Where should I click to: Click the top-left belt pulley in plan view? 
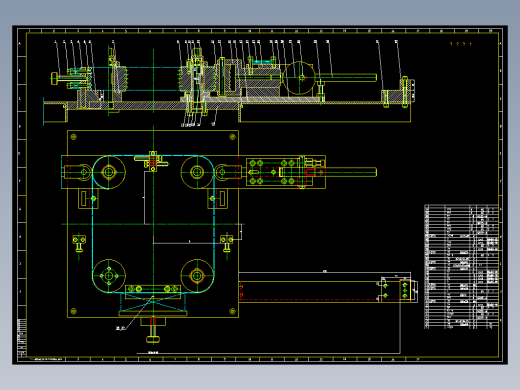pyautogui.click(x=109, y=172)
